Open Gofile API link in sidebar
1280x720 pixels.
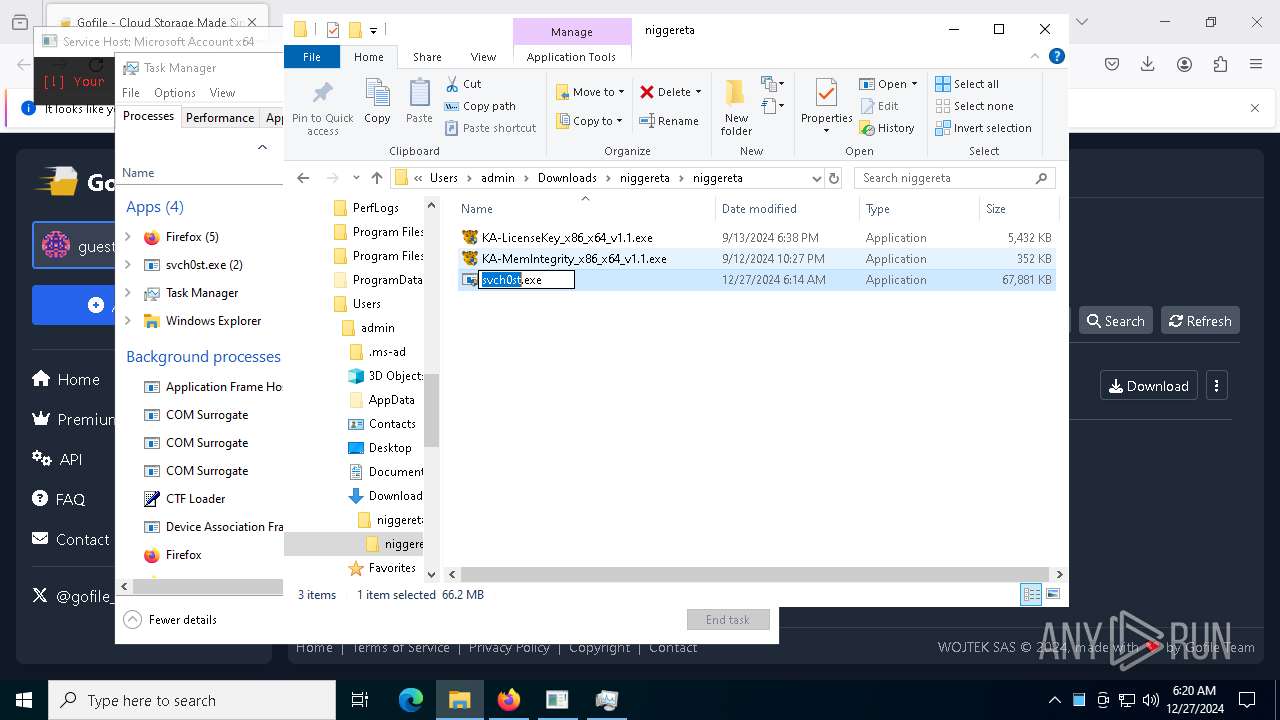(57, 459)
